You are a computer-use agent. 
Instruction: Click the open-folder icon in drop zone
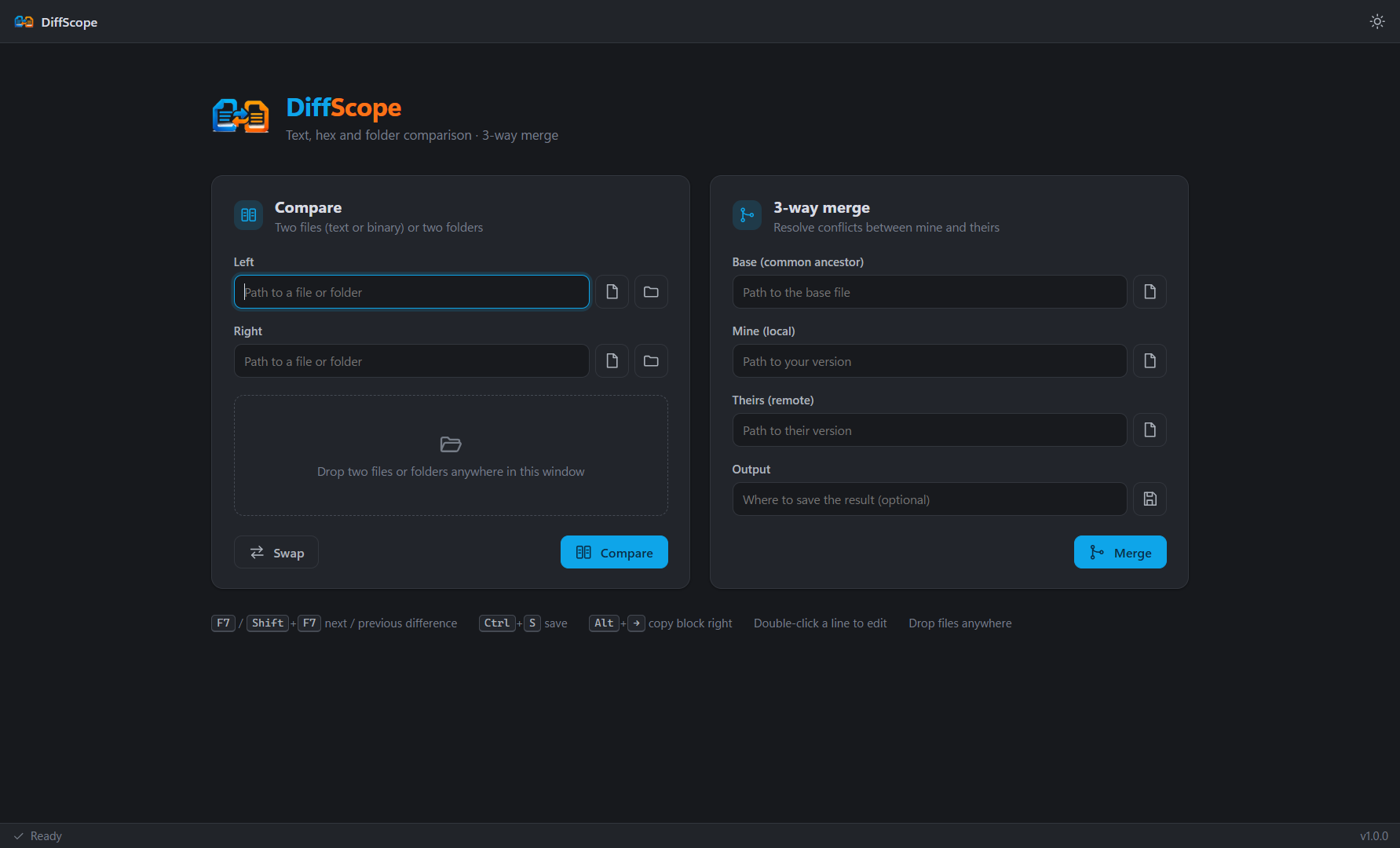[451, 444]
